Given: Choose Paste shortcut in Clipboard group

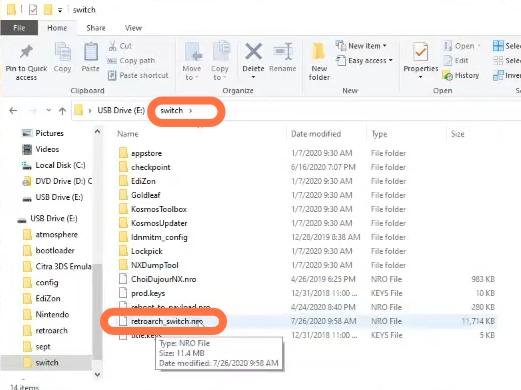Looking at the screenshot, I should tap(138, 75).
